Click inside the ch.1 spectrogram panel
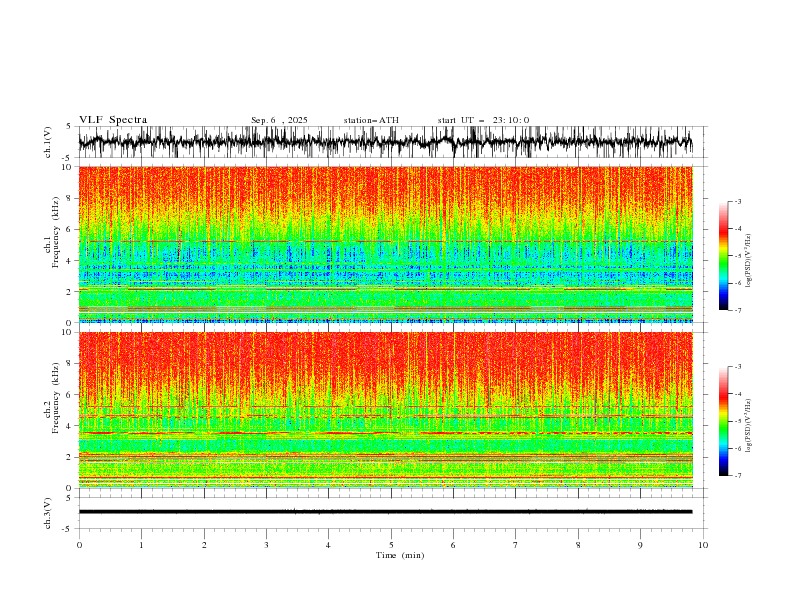 click(385, 244)
